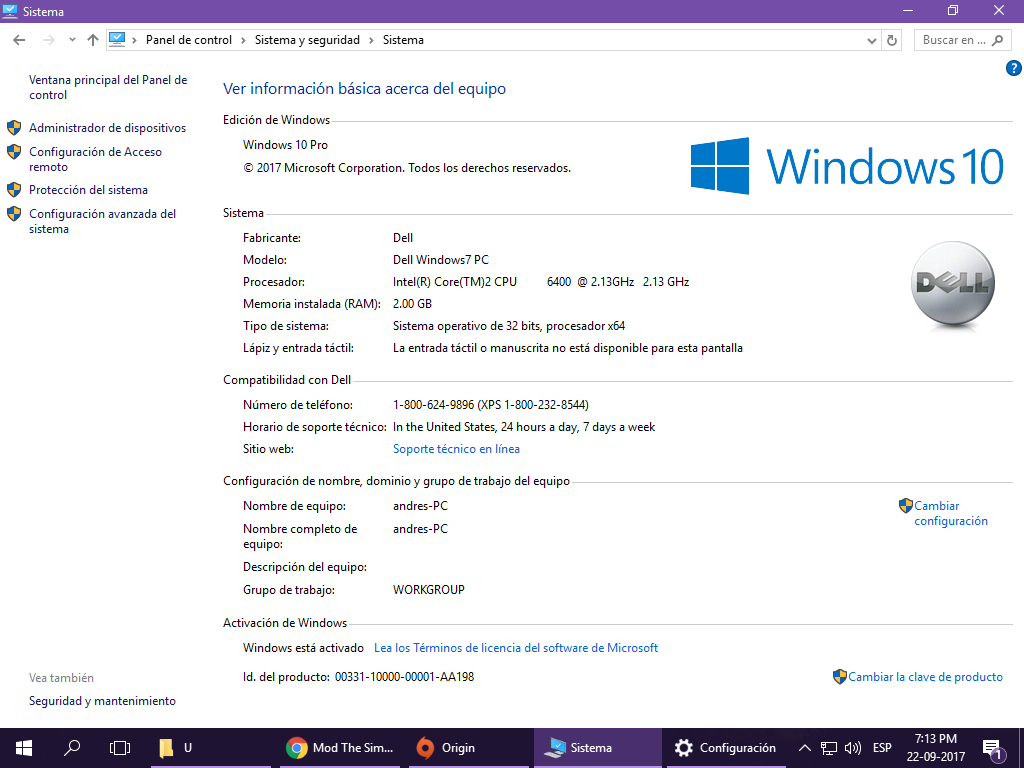Viewport: 1024px width, 768px height.
Task: Go up one level with up arrow
Action: (x=93, y=40)
